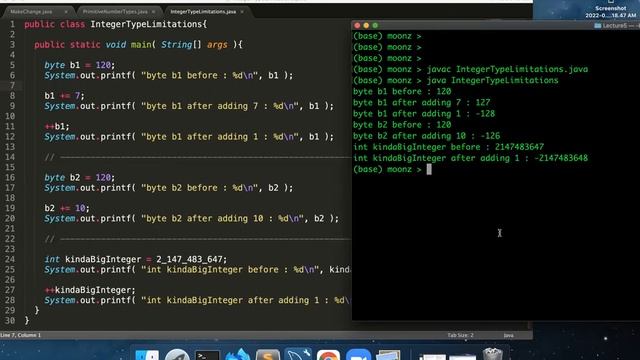The width and height of the screenshot is (640, 360).
Task: Select the IntegerTypeLimitations.java tab
Action: click(203, 12)
